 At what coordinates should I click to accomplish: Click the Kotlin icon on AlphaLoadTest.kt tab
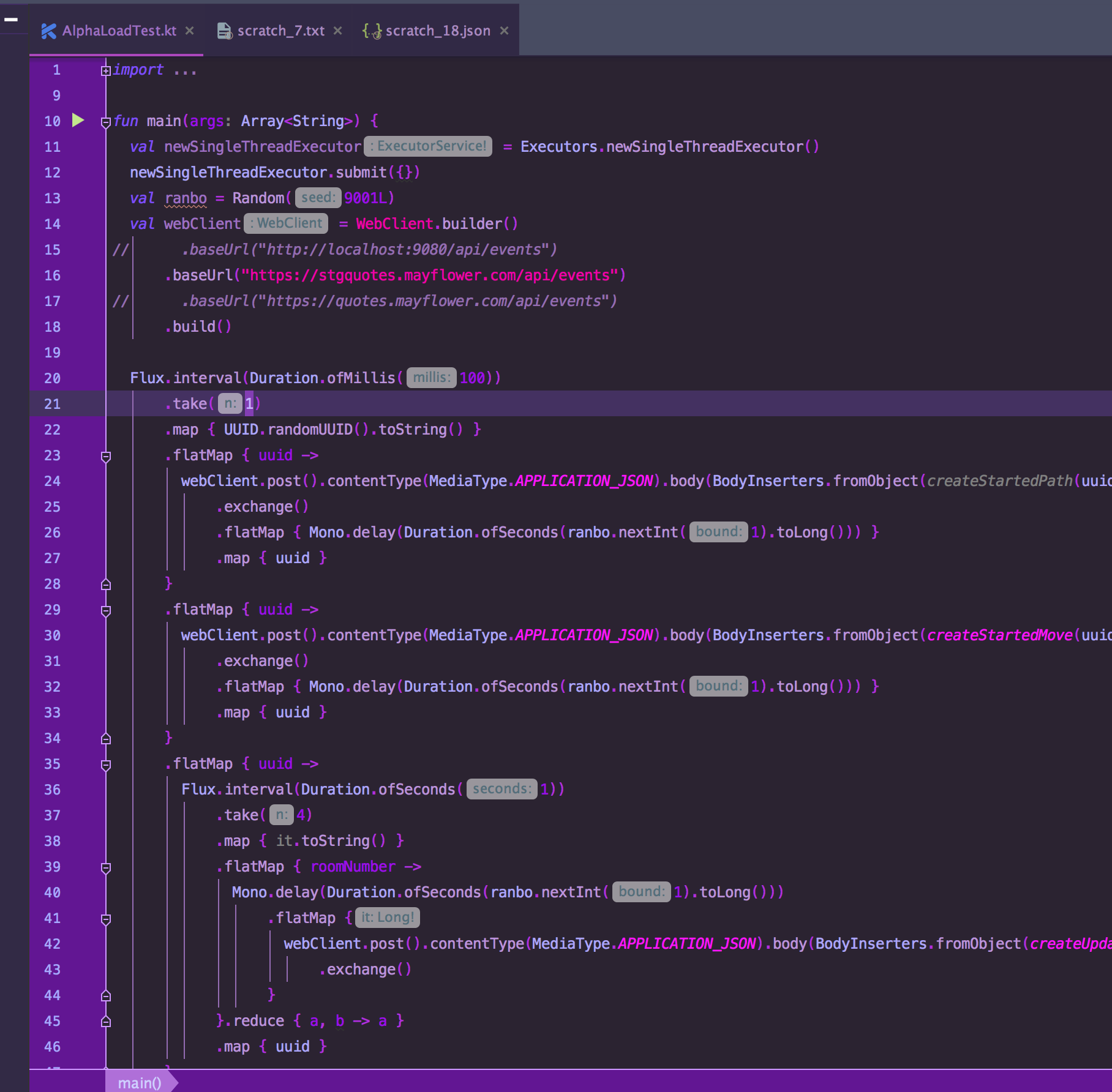48,30
